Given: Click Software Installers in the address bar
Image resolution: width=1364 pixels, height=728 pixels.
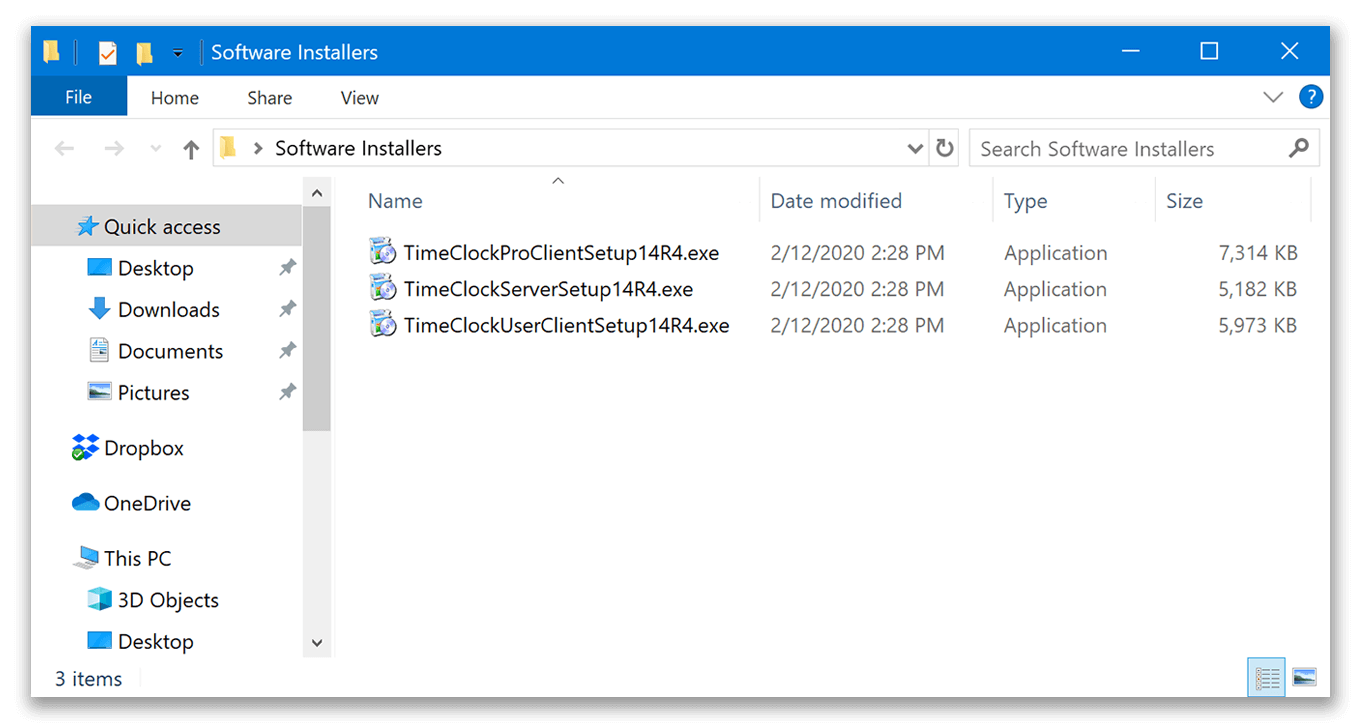Looking at the screenshot, I should click(x=358, y=148).
